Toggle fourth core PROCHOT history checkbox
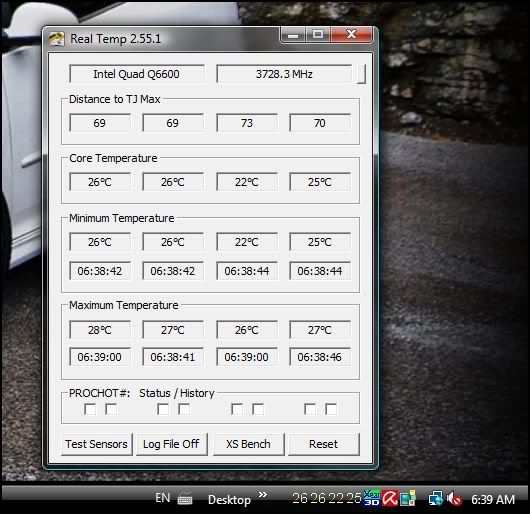The height and width of the screenshot is (514, 530). 331,409
